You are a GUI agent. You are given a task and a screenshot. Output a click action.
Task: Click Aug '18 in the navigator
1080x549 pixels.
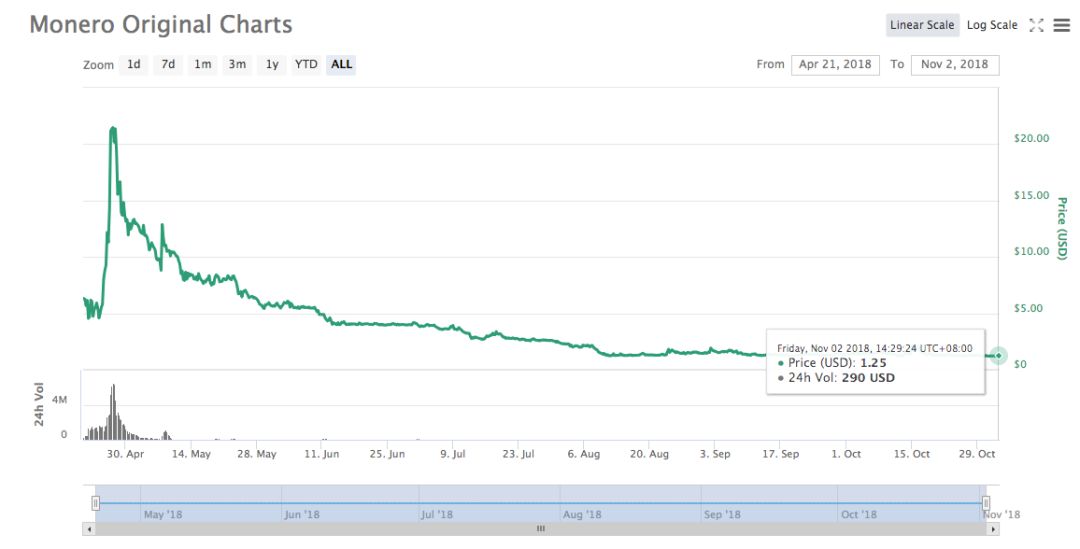[582, 515]
